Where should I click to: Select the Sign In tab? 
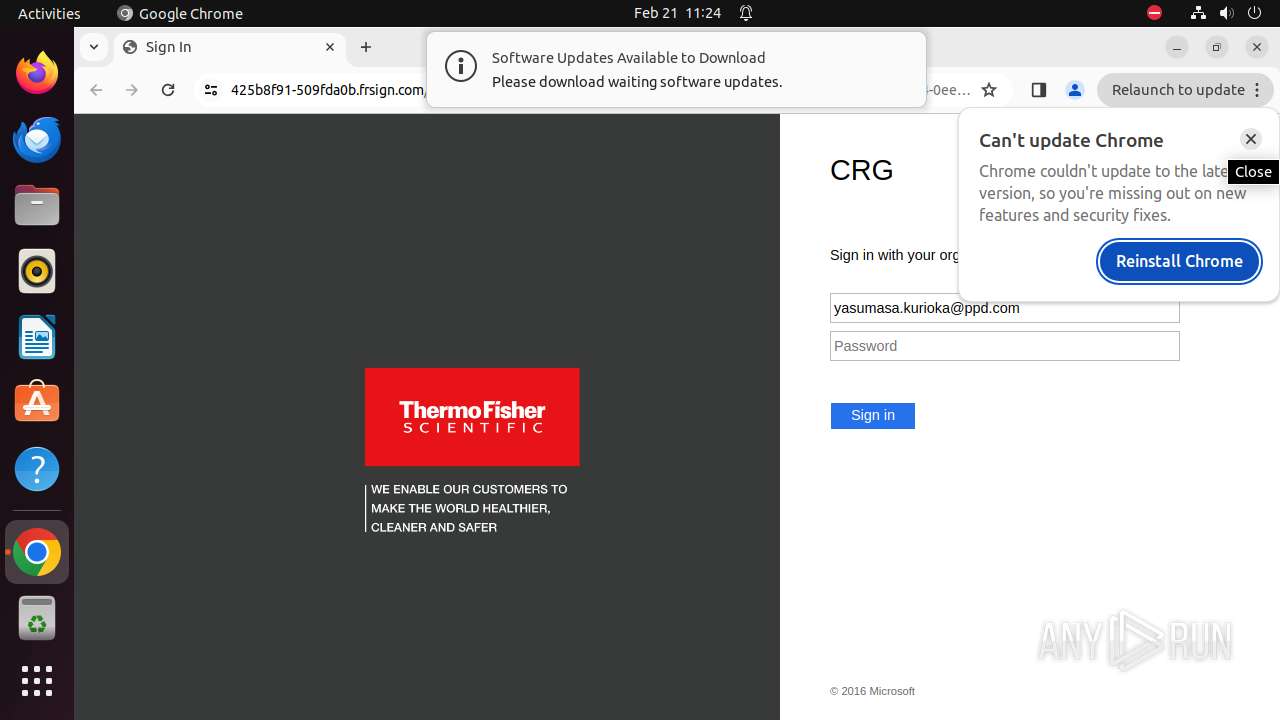(229, 47)
